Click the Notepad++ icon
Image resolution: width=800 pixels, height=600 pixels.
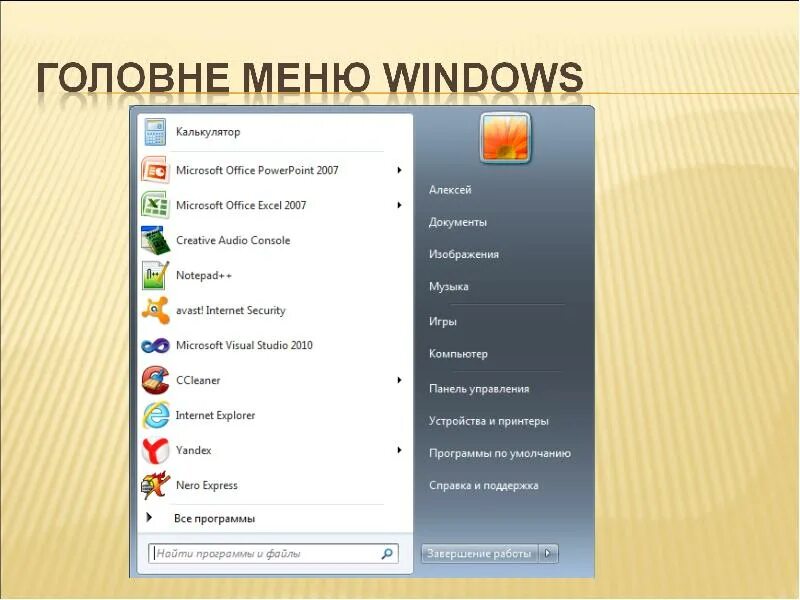155,275
